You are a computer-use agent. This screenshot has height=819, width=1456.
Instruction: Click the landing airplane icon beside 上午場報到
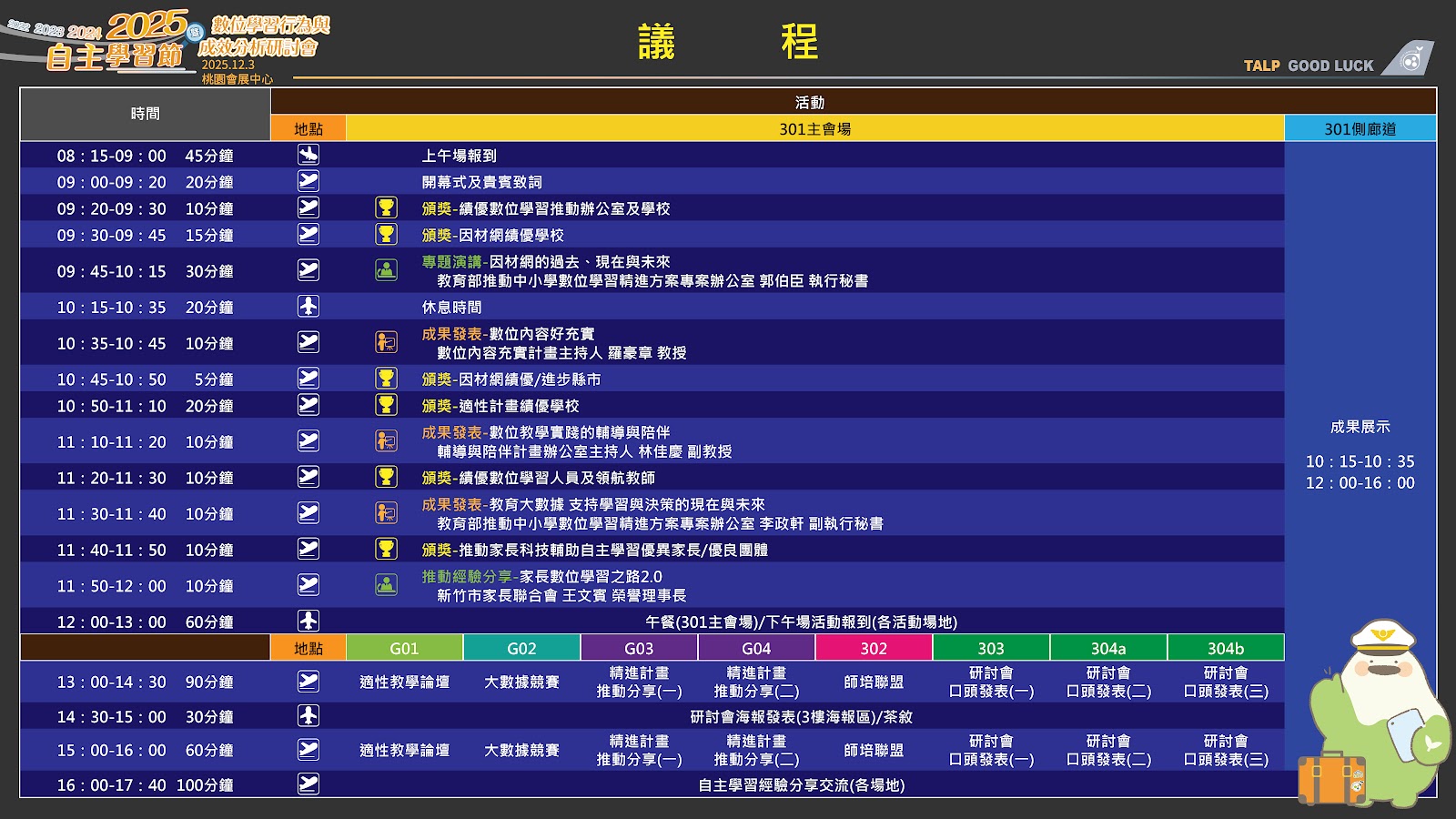point(308,155)
